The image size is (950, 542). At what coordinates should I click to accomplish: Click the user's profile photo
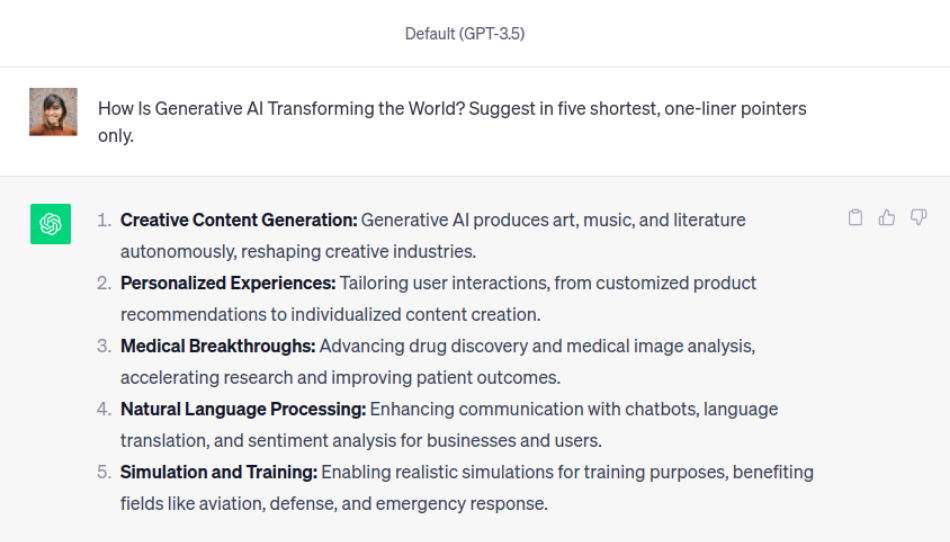[x=53, y=112]
